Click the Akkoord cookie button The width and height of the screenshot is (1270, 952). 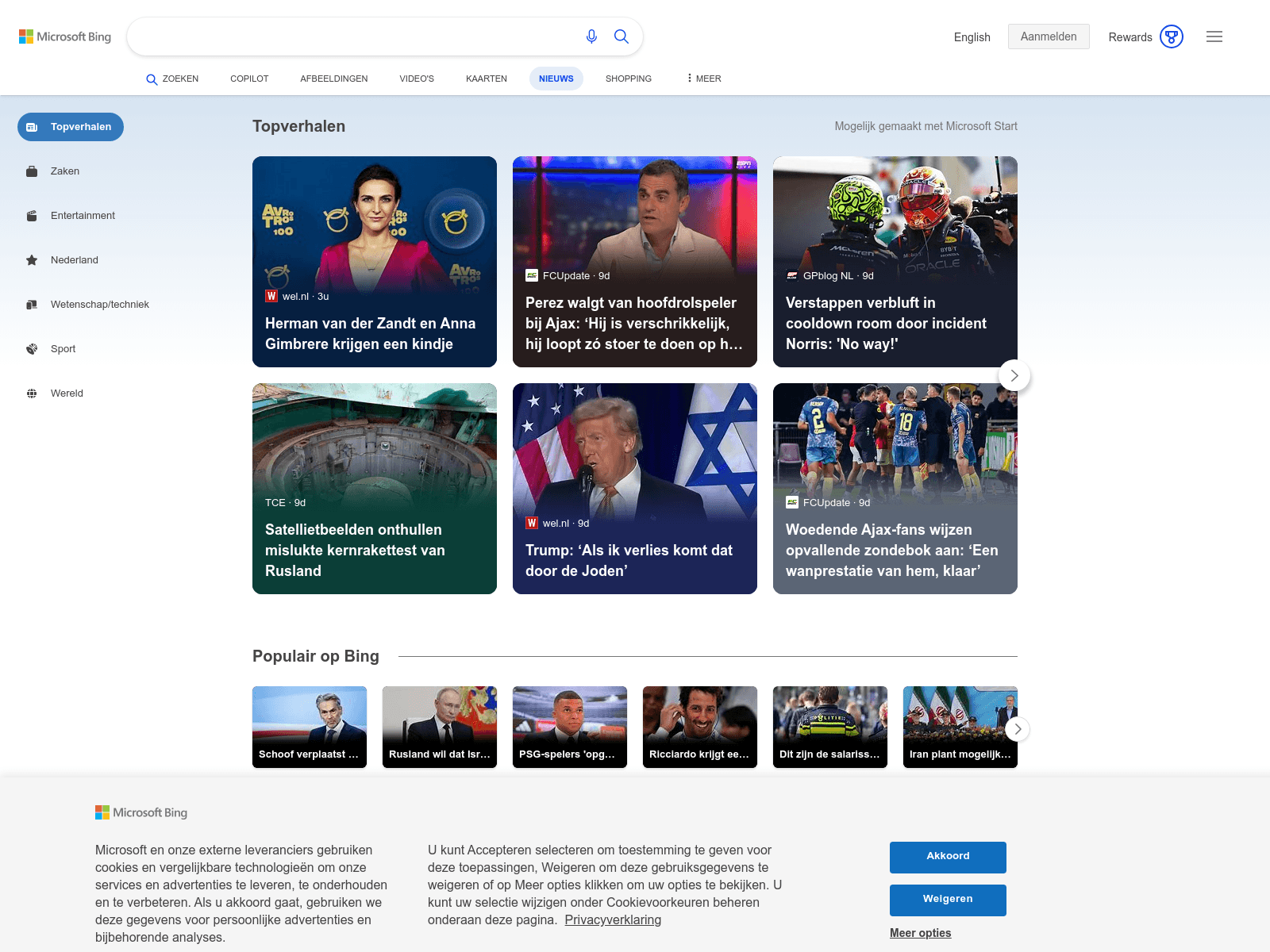click(948, 857)
